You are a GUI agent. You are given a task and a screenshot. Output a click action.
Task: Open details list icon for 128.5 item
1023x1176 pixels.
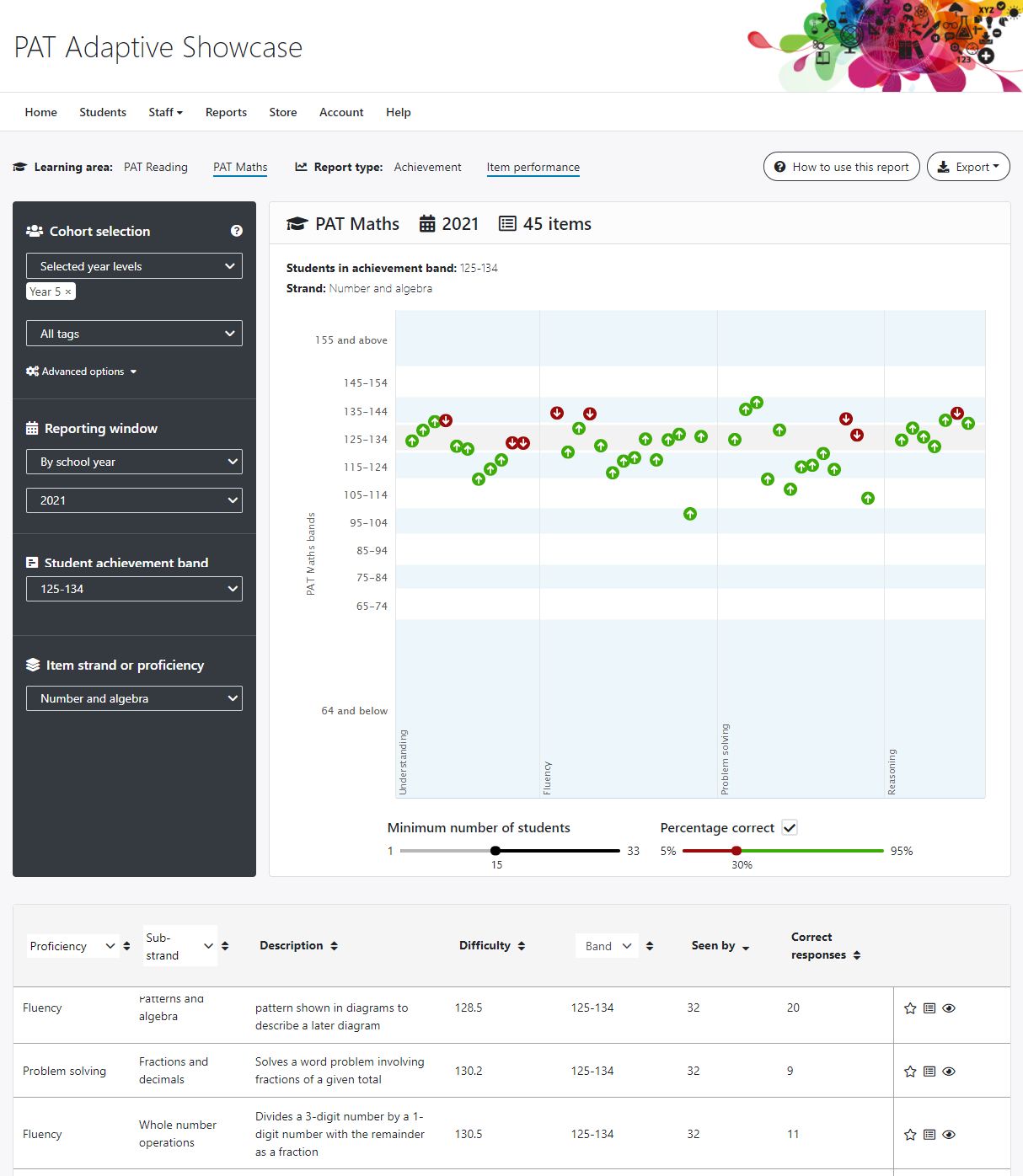929,1008
